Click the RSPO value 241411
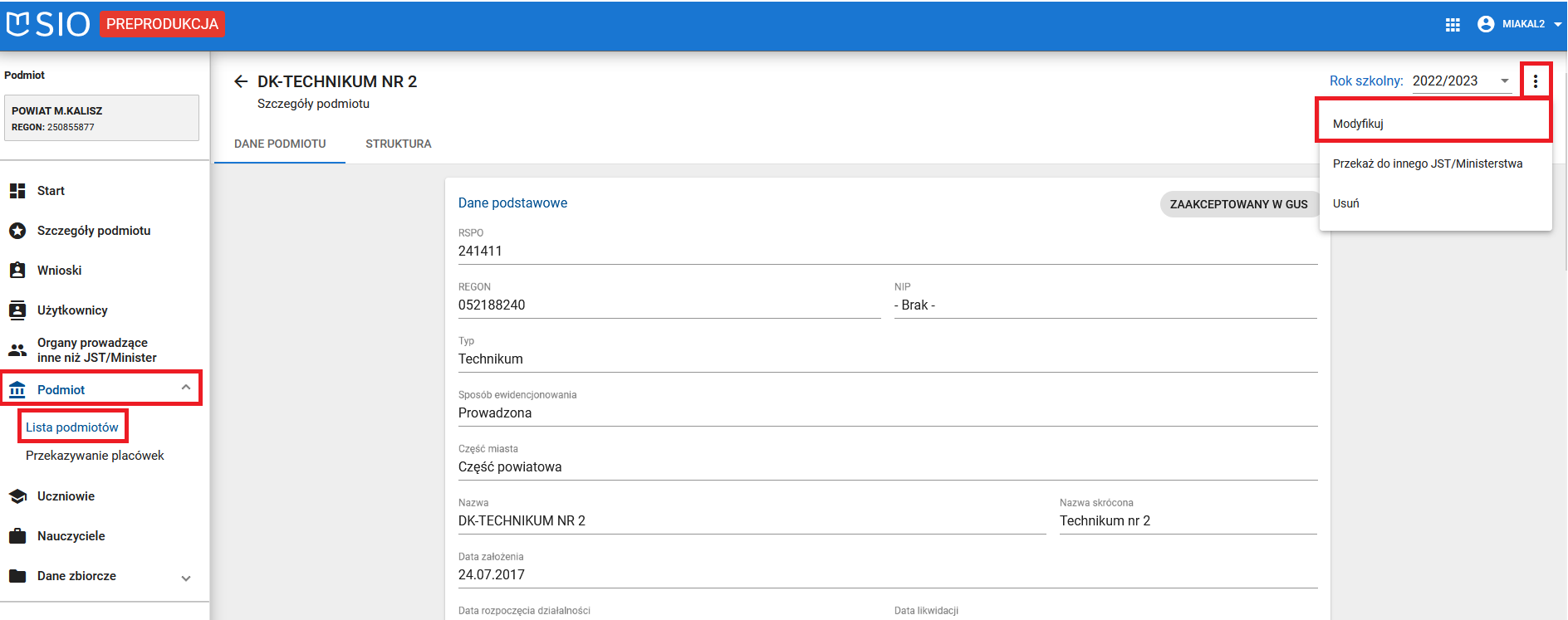The width and height of the screenshot is (1568, 620). (x=480, y=251)
